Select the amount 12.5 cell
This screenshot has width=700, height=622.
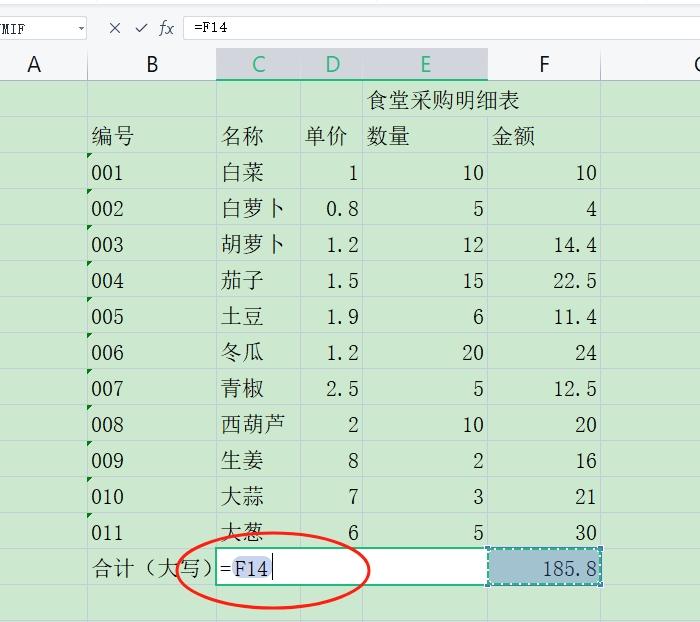[x=544, y=388]
